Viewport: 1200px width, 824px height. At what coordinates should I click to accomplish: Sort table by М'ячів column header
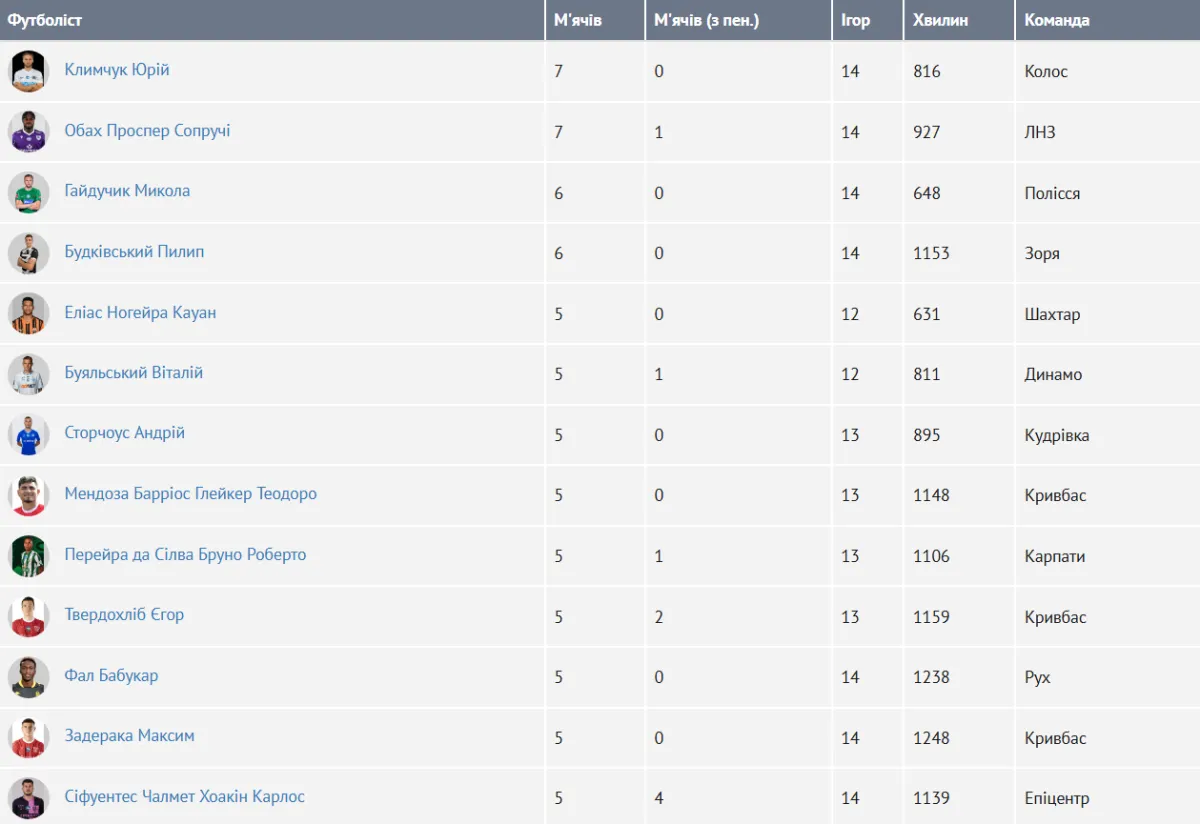click(578, 20)
